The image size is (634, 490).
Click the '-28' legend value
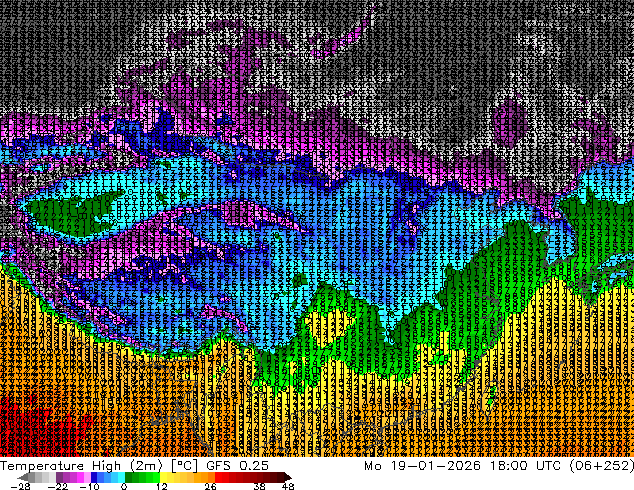point(20,486)
